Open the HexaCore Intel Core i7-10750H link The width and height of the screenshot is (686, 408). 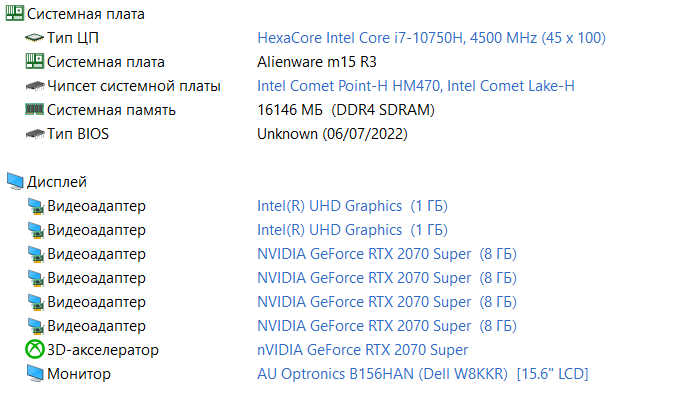[431, 38]
